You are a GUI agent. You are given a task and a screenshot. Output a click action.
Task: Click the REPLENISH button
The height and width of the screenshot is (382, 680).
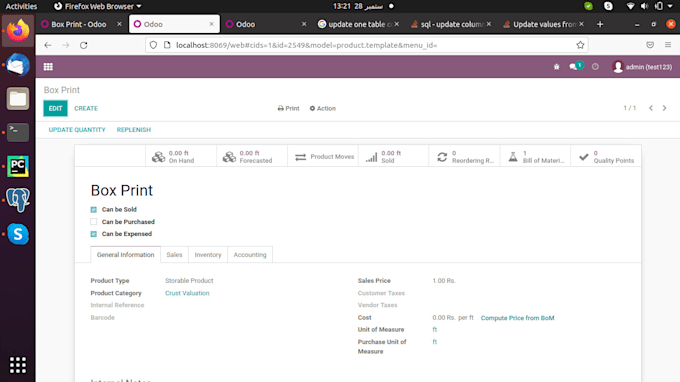coord(134,130)
